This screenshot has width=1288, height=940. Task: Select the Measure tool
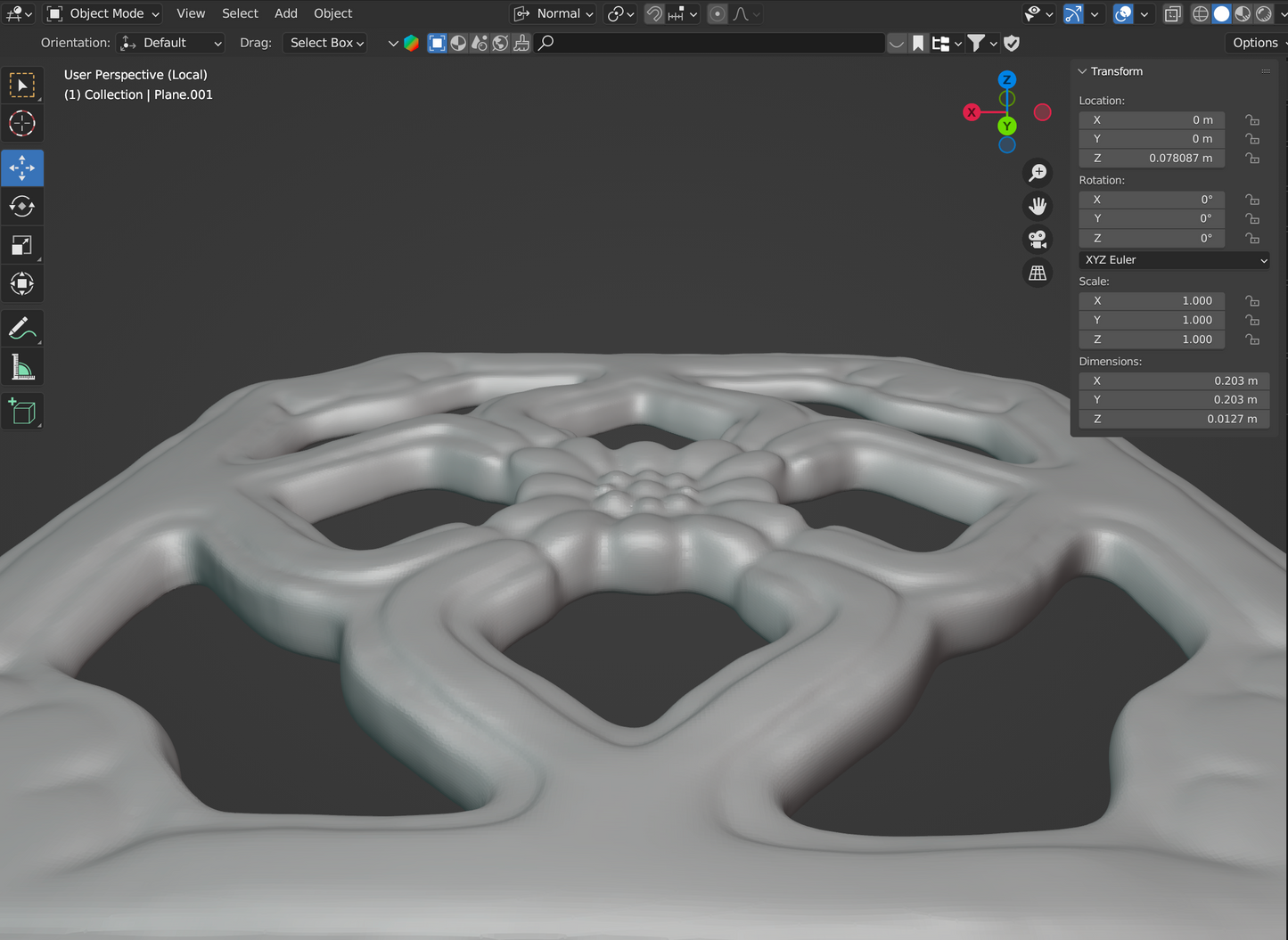[x=22, y=367]
